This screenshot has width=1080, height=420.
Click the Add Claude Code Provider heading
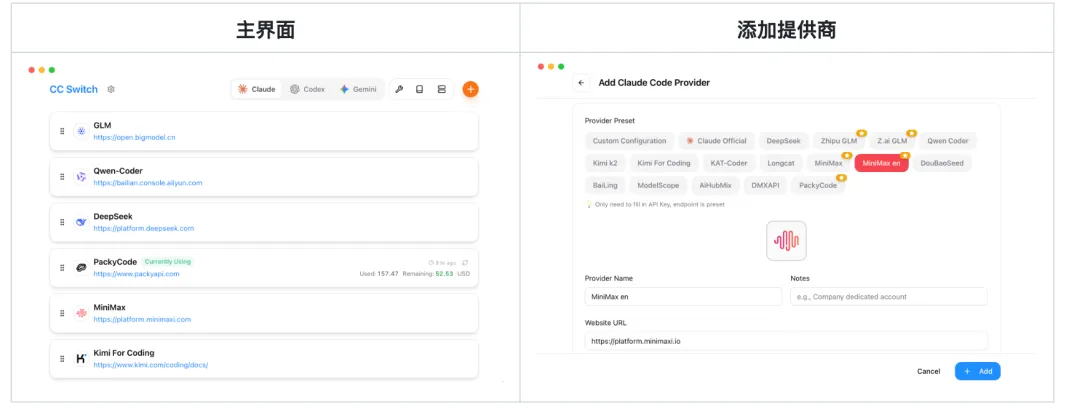click(x=654, y=83)
